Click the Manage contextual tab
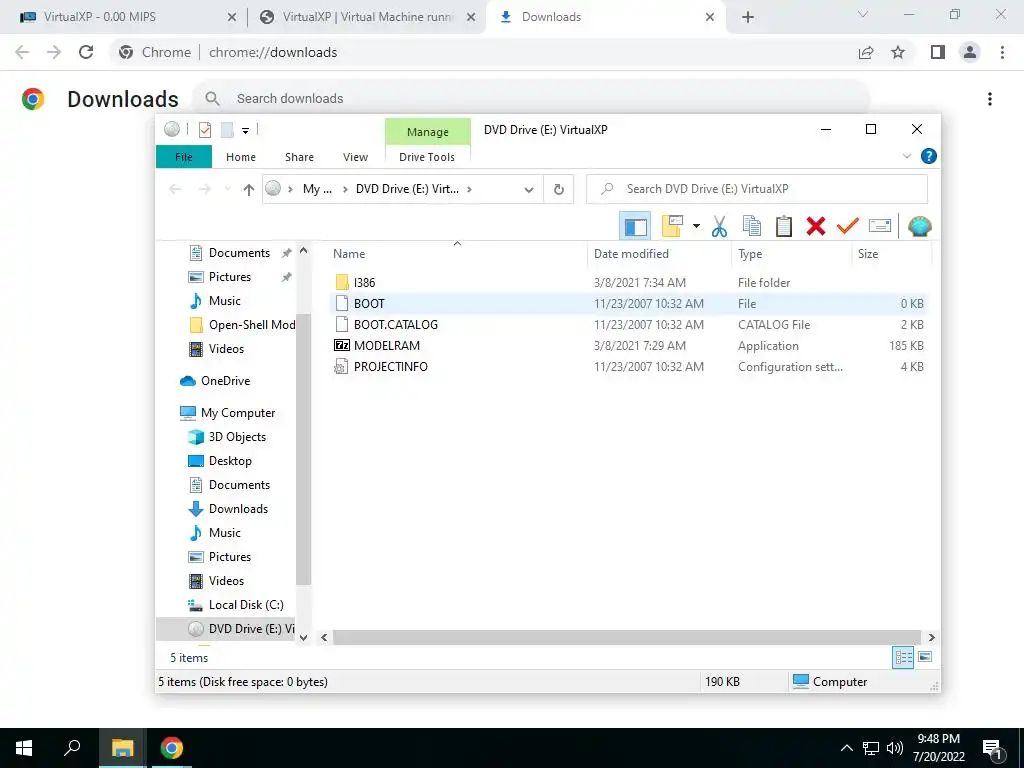The image size is (1024, 768). (x=428, y=132)
